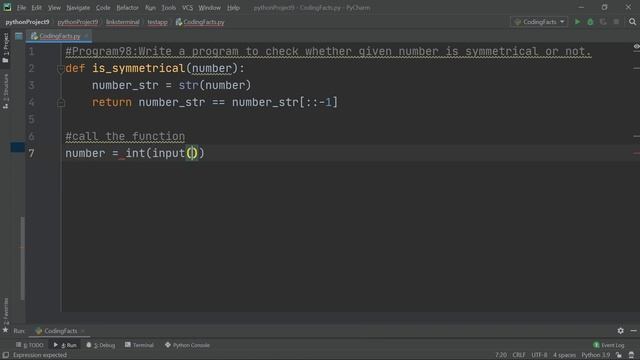Open the CodingFacts run configuration dropdown
Viewport: 640px width, 360px height.
tap(539, 22)
